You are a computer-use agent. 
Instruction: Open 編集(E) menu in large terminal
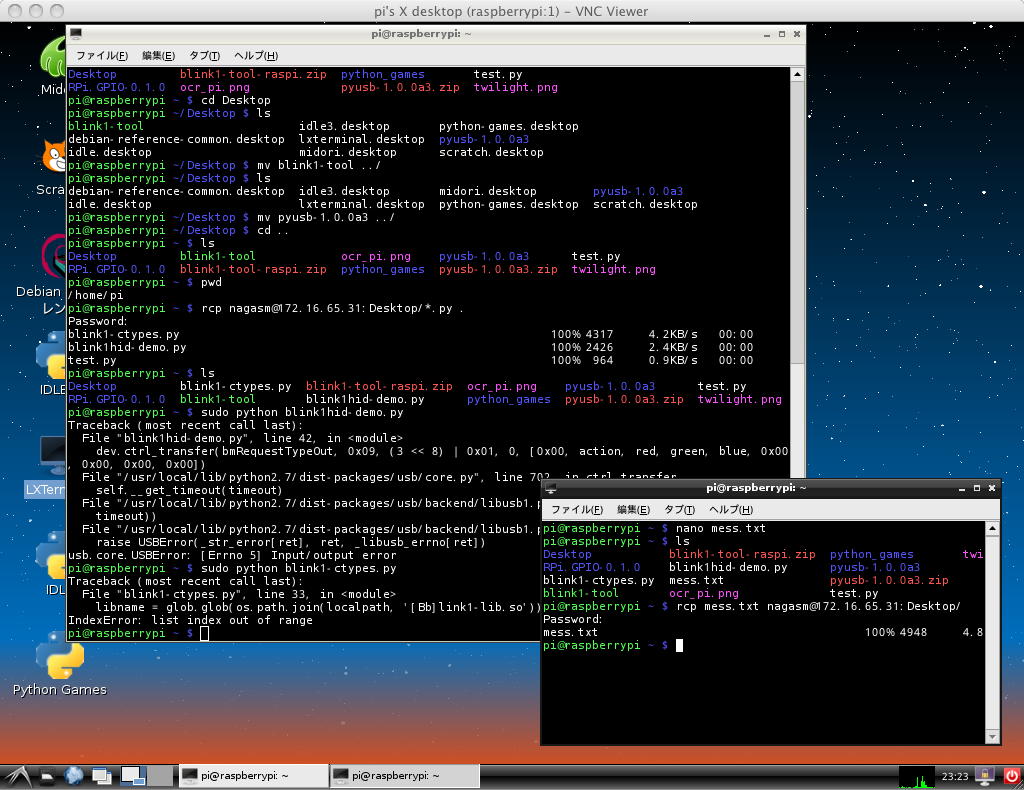point(158,55)
